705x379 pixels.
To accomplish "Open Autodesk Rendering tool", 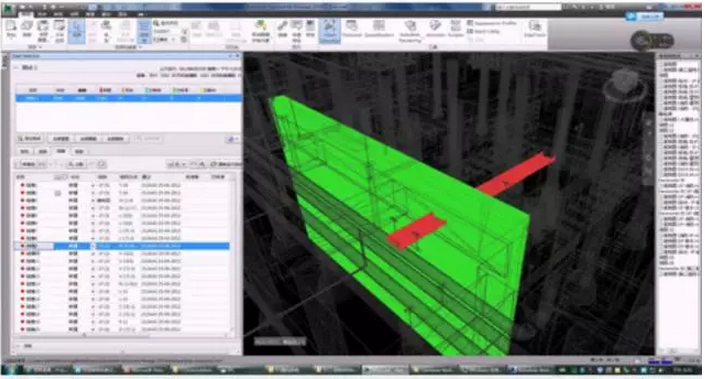I will [x=410, y=31].
